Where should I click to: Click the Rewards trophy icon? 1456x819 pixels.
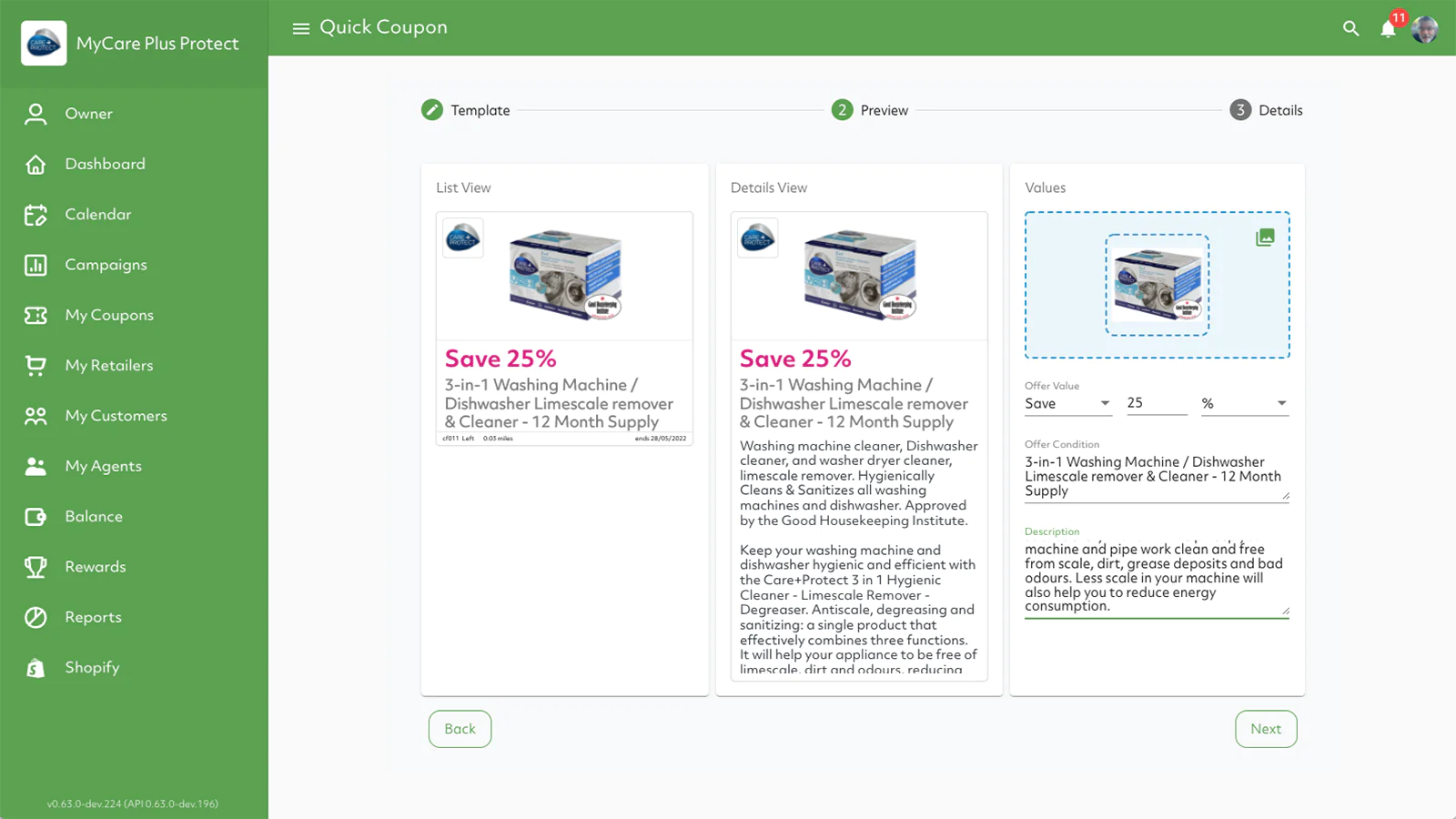coord(35,567)
